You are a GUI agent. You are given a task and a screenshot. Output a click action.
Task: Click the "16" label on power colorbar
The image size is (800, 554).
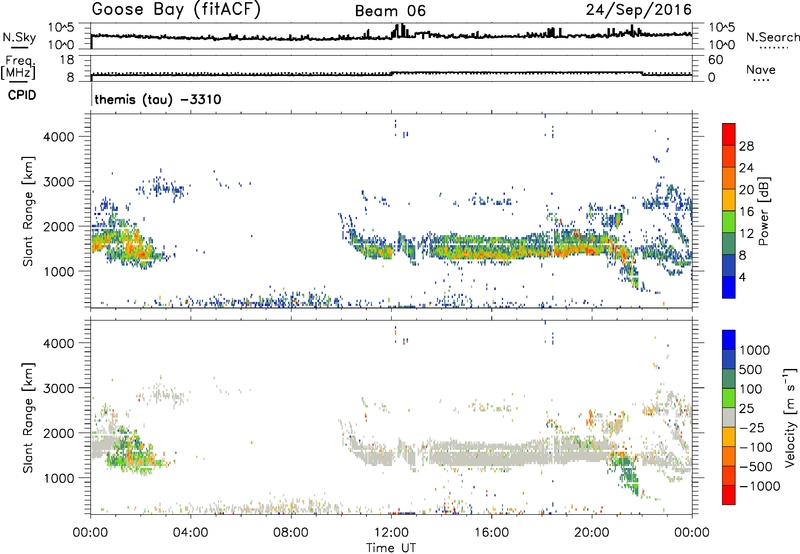click(746, 212)
